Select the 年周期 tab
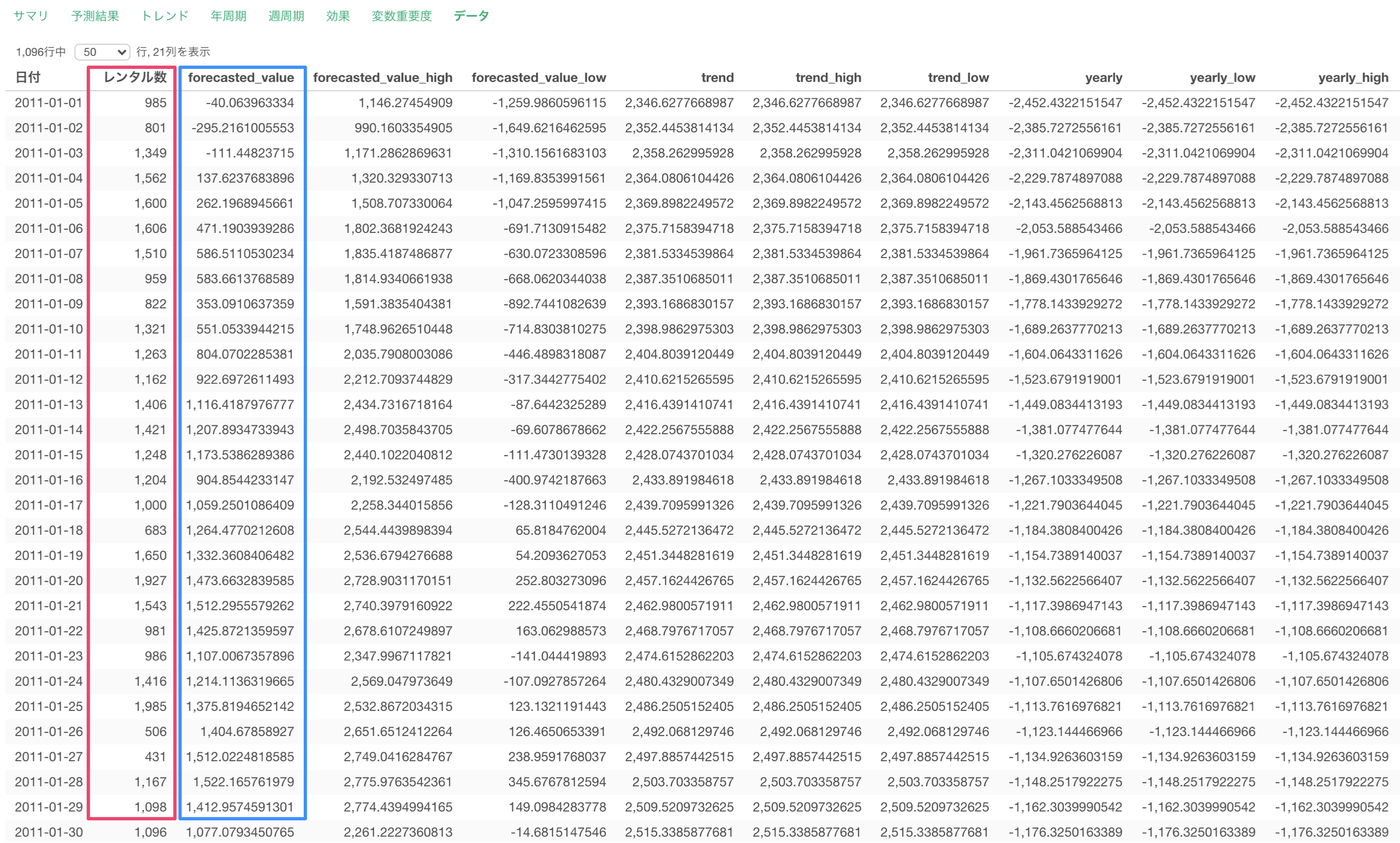This screenshot has width=1400, height=843. [228, 16]
